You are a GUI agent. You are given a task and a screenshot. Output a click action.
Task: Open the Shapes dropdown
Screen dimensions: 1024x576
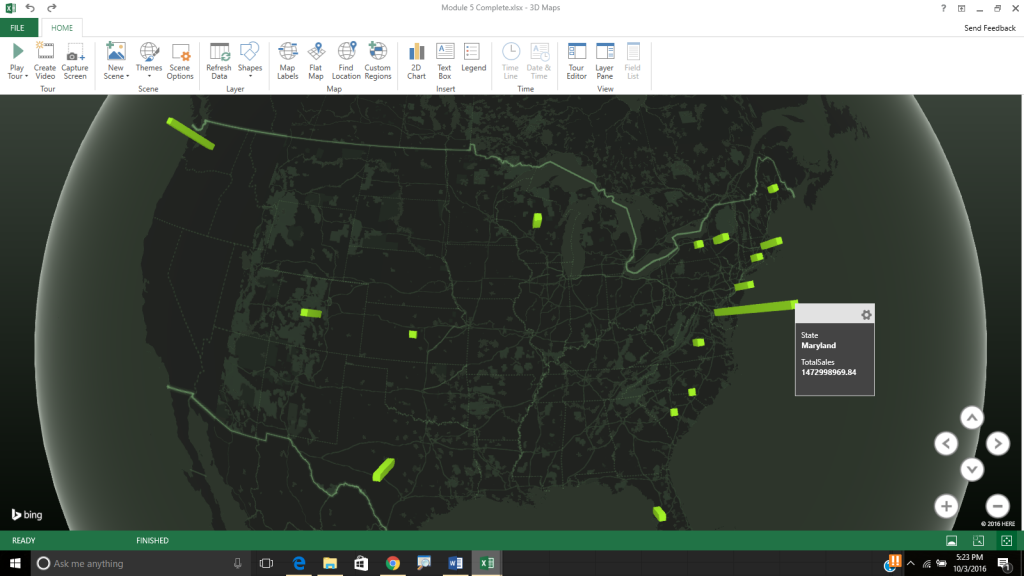pos(249,61)
